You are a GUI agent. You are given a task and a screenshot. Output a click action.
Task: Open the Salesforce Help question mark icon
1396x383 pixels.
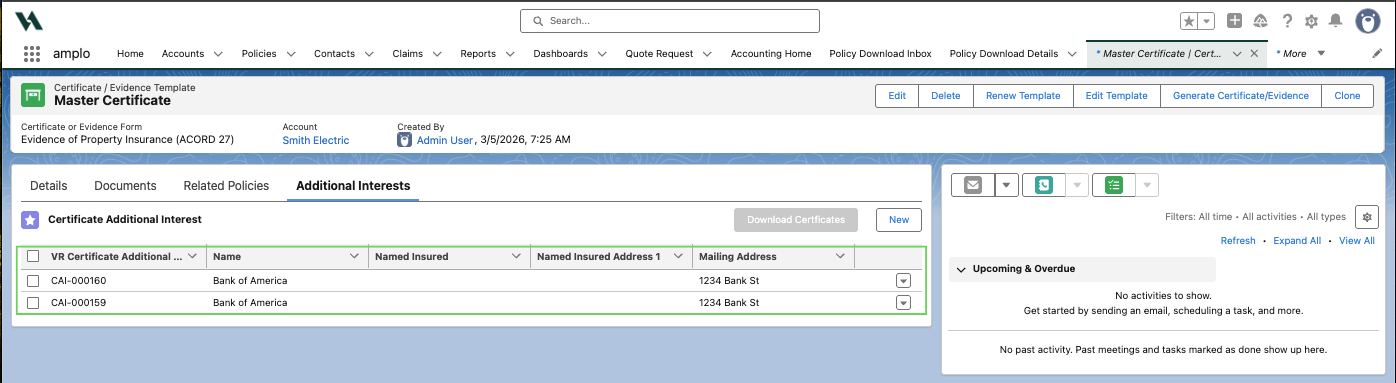pos(1287,20)
